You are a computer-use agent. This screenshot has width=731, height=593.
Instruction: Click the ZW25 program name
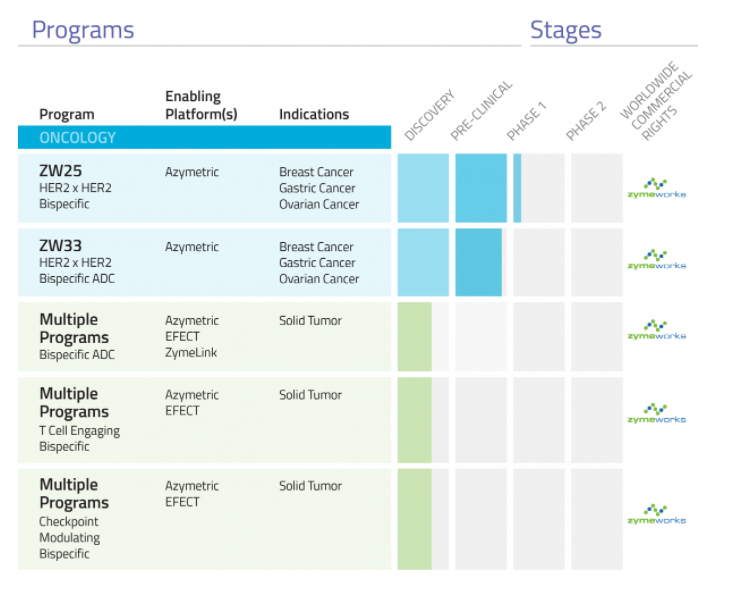point(61,171)
